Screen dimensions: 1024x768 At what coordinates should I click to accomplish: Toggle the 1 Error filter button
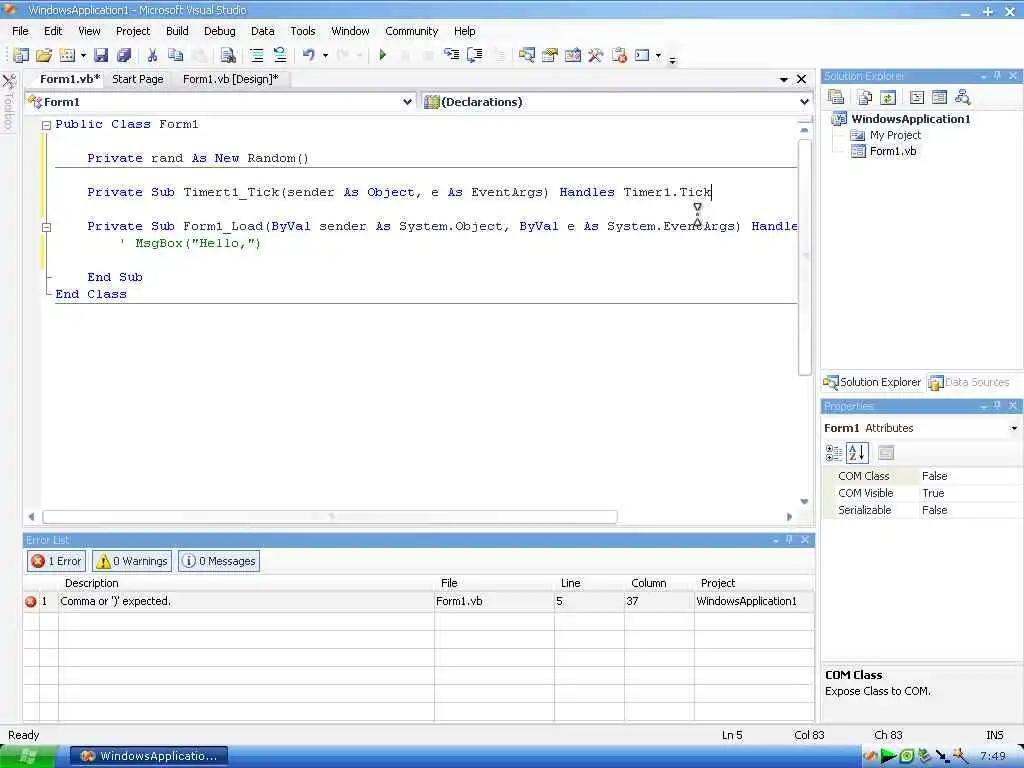[x=56, y=561]
